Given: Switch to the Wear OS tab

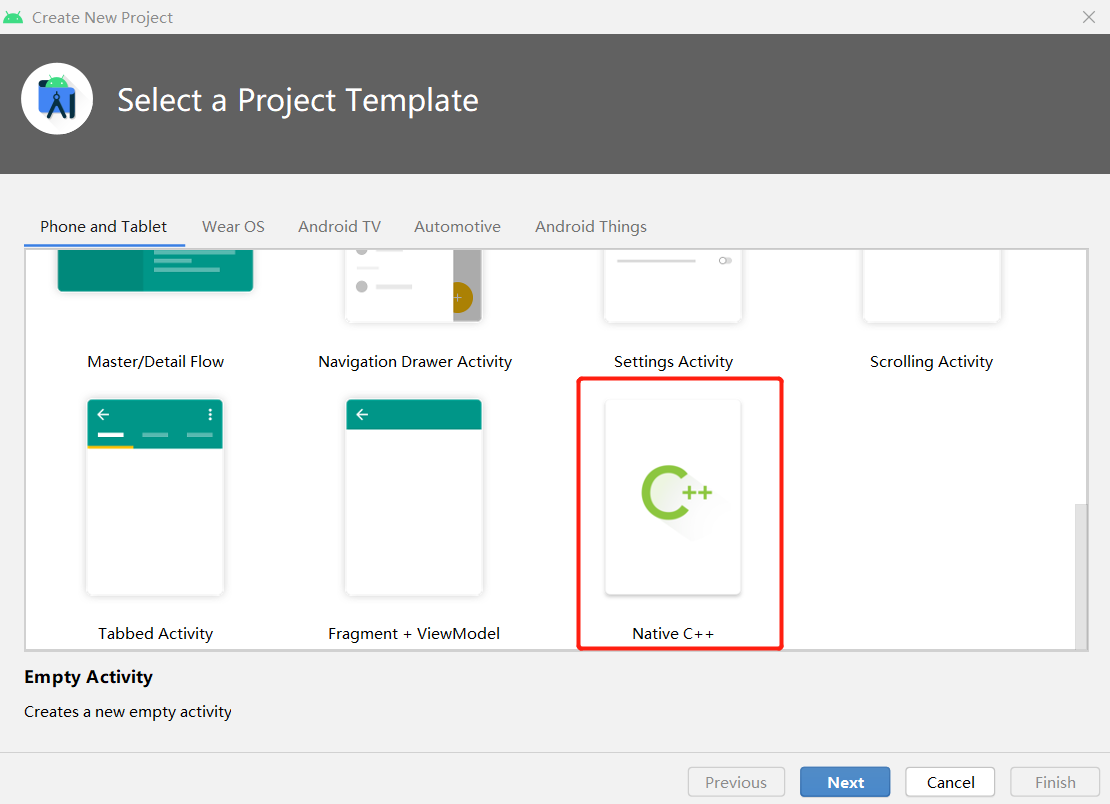Looking at the screenshot, I should 233,226.
